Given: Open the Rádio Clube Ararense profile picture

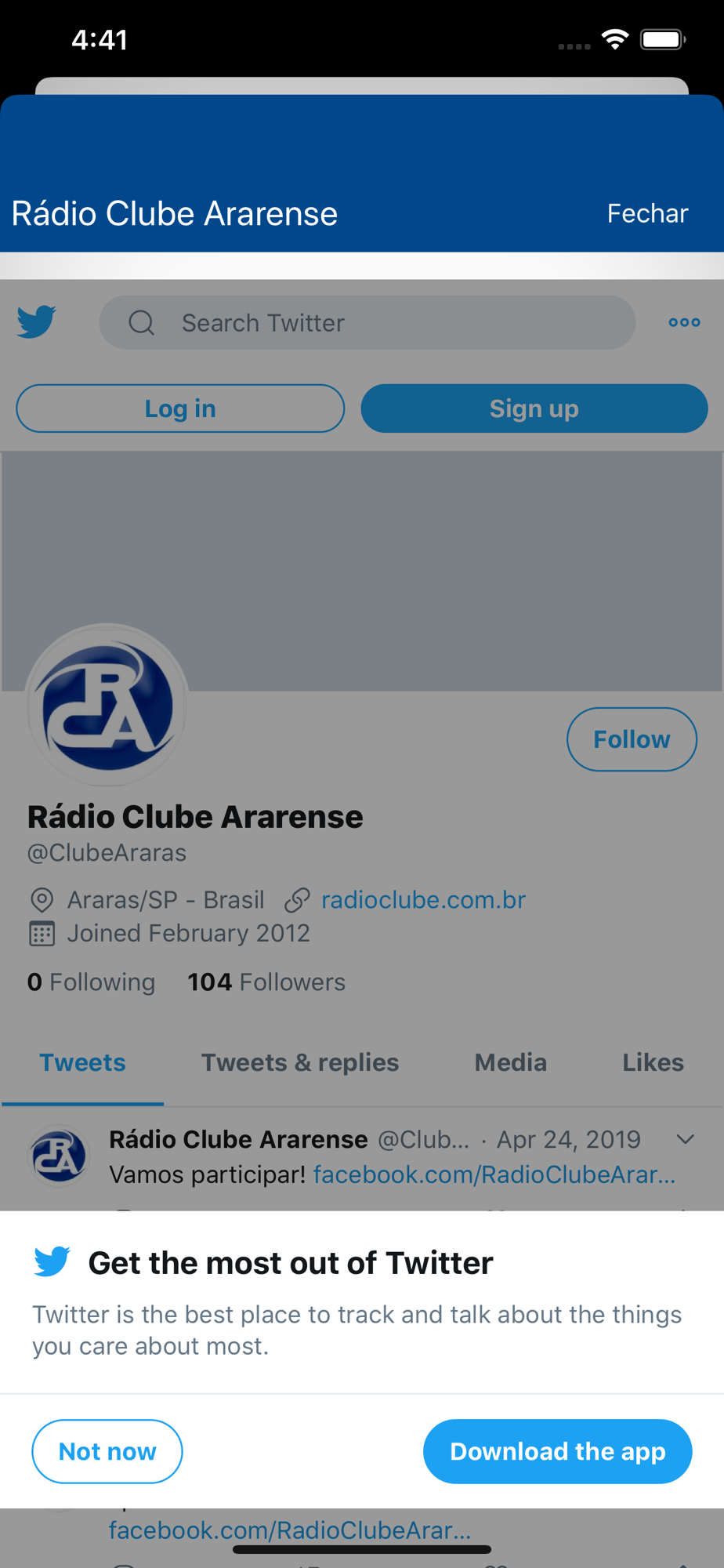Looking at the screenshot, I should click(x=107, y=705).
